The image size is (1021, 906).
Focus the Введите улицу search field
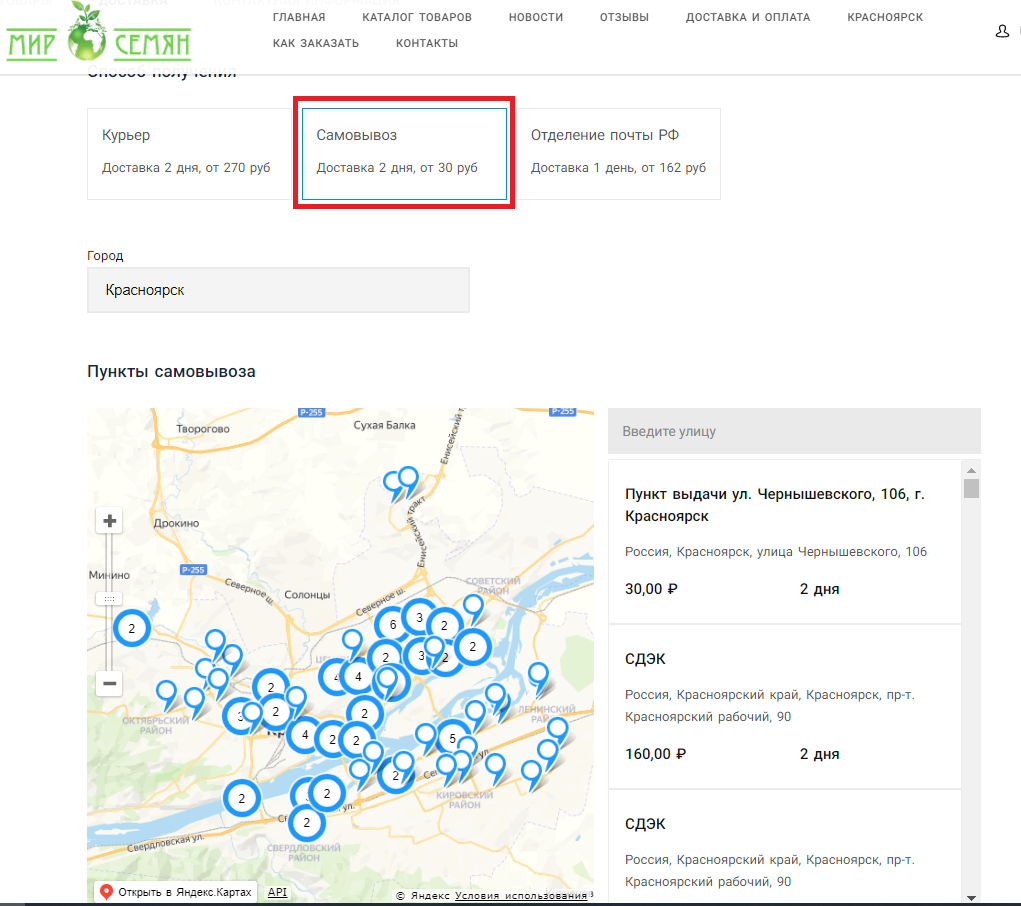click(794, 431)
